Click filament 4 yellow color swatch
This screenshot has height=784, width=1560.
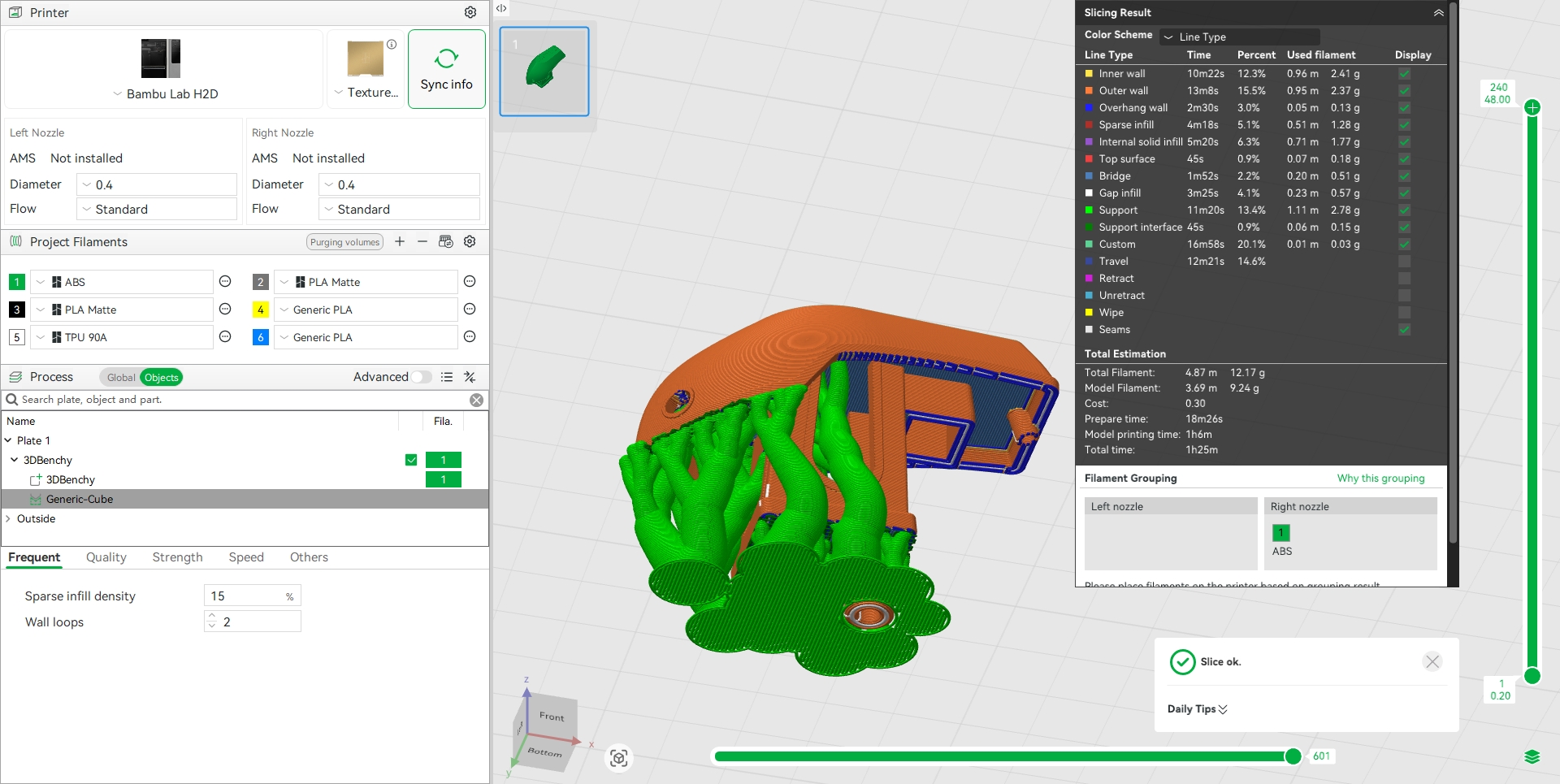pyautogui.click(x=261, y=310)
